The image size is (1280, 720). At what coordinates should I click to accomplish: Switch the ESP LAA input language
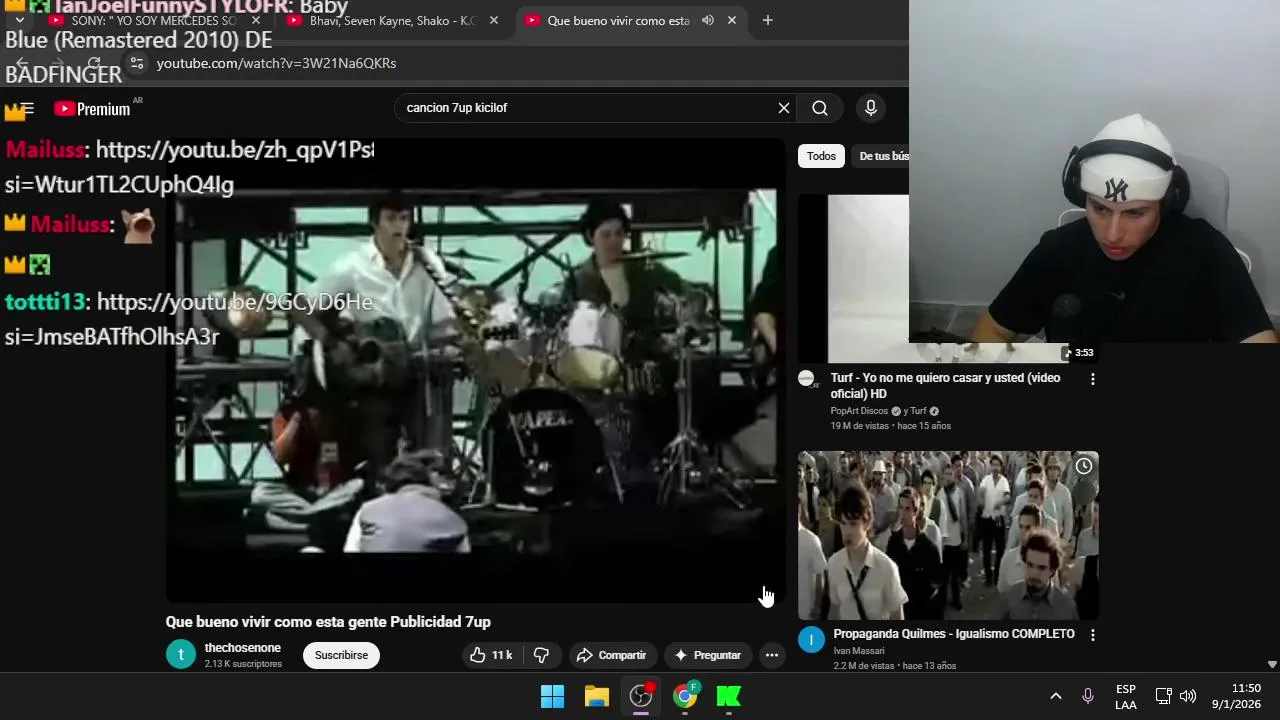point(1126,697)
